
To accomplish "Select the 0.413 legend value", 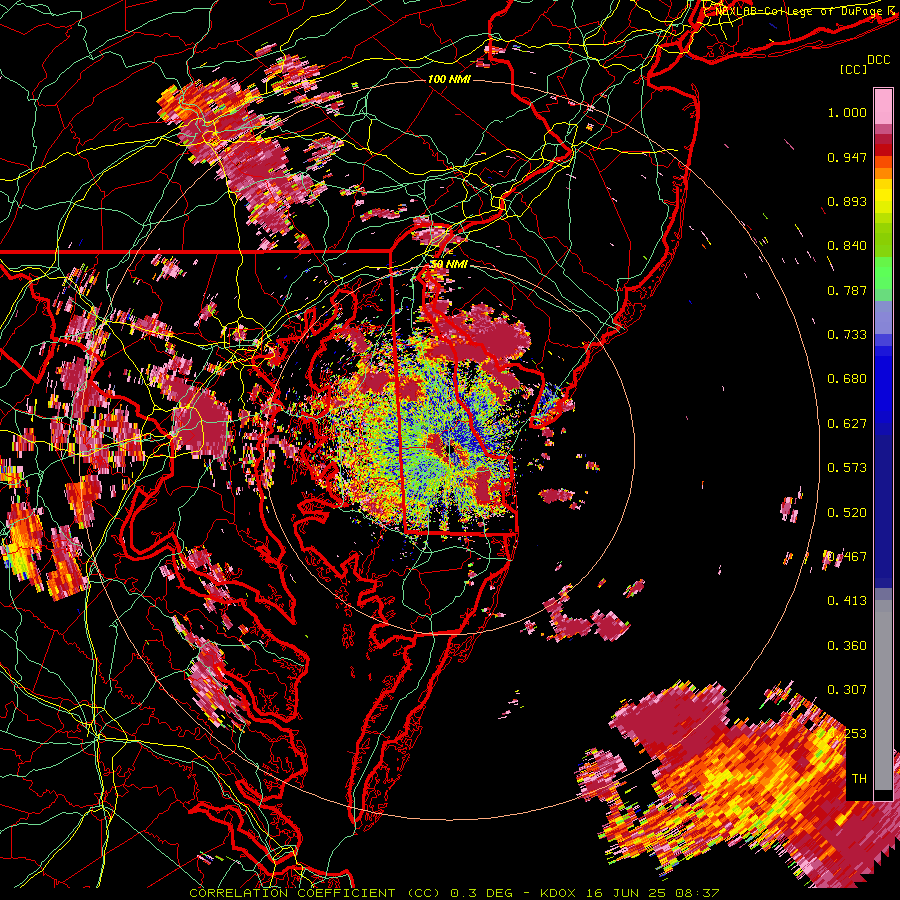I will point(847,601).
